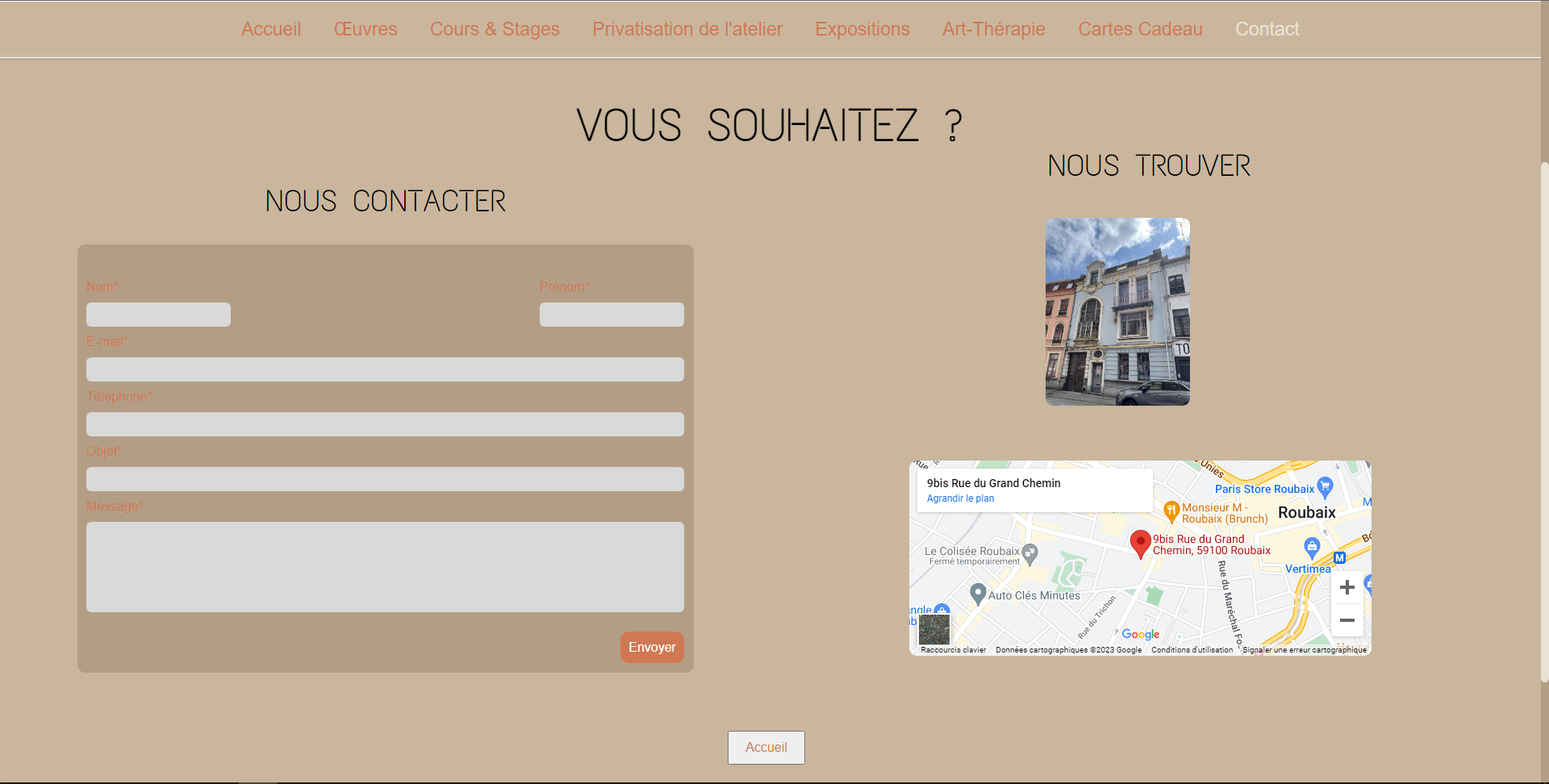The image size is (1549, 784).
Task: Click the Vertimea shopping bag marker
Action: (x=1312, y=548)
